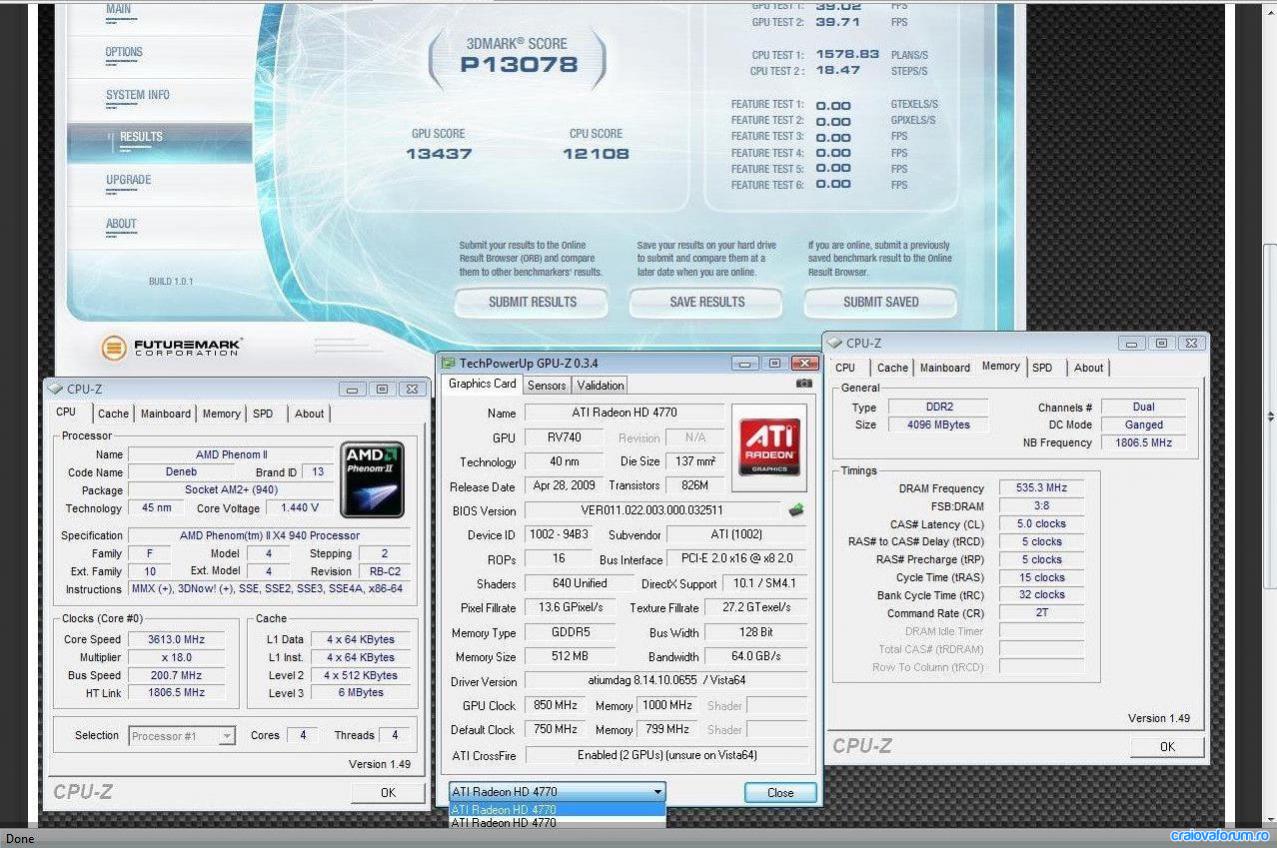1277x848 pixels.
Task: Switch to the Sensors tab in GPU-Z
Action: coord(547,385)
